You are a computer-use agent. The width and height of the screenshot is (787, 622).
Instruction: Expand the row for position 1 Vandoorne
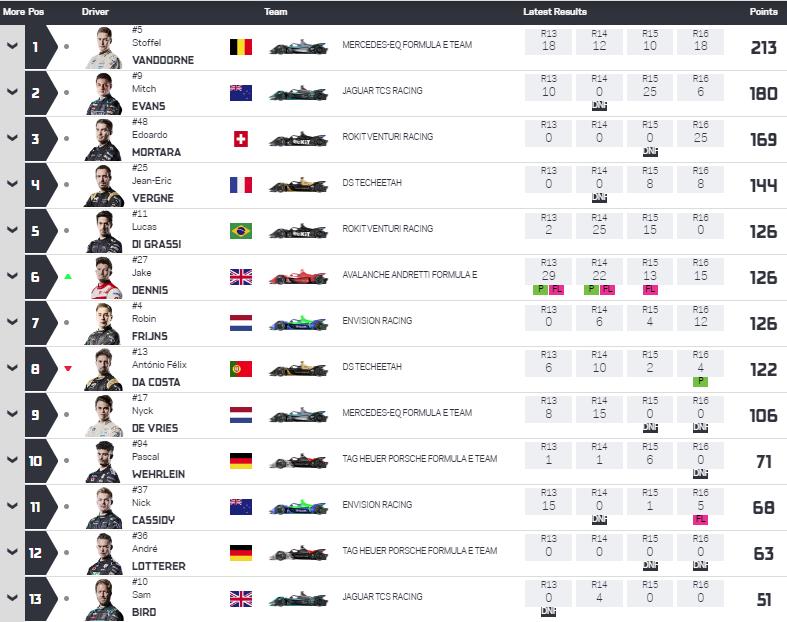12,46
